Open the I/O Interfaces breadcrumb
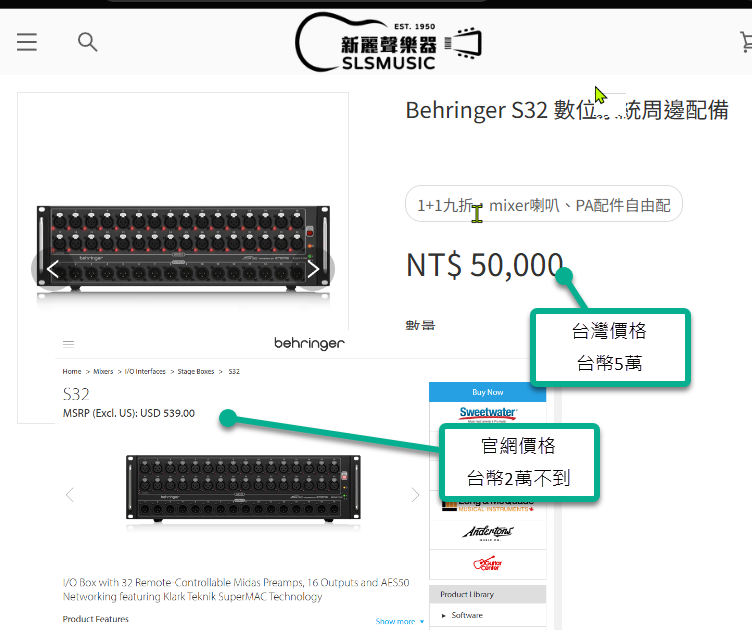 pyautogui.click(x=145, y=372)
